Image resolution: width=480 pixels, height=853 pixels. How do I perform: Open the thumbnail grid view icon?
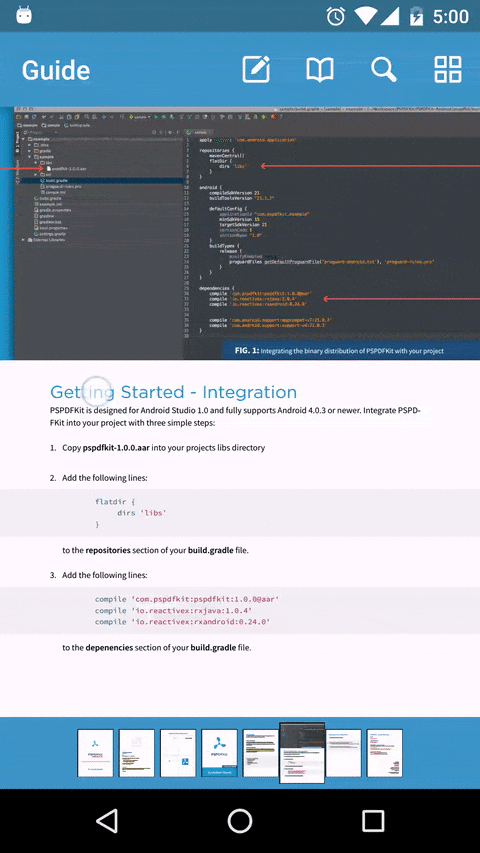[447, 69]
